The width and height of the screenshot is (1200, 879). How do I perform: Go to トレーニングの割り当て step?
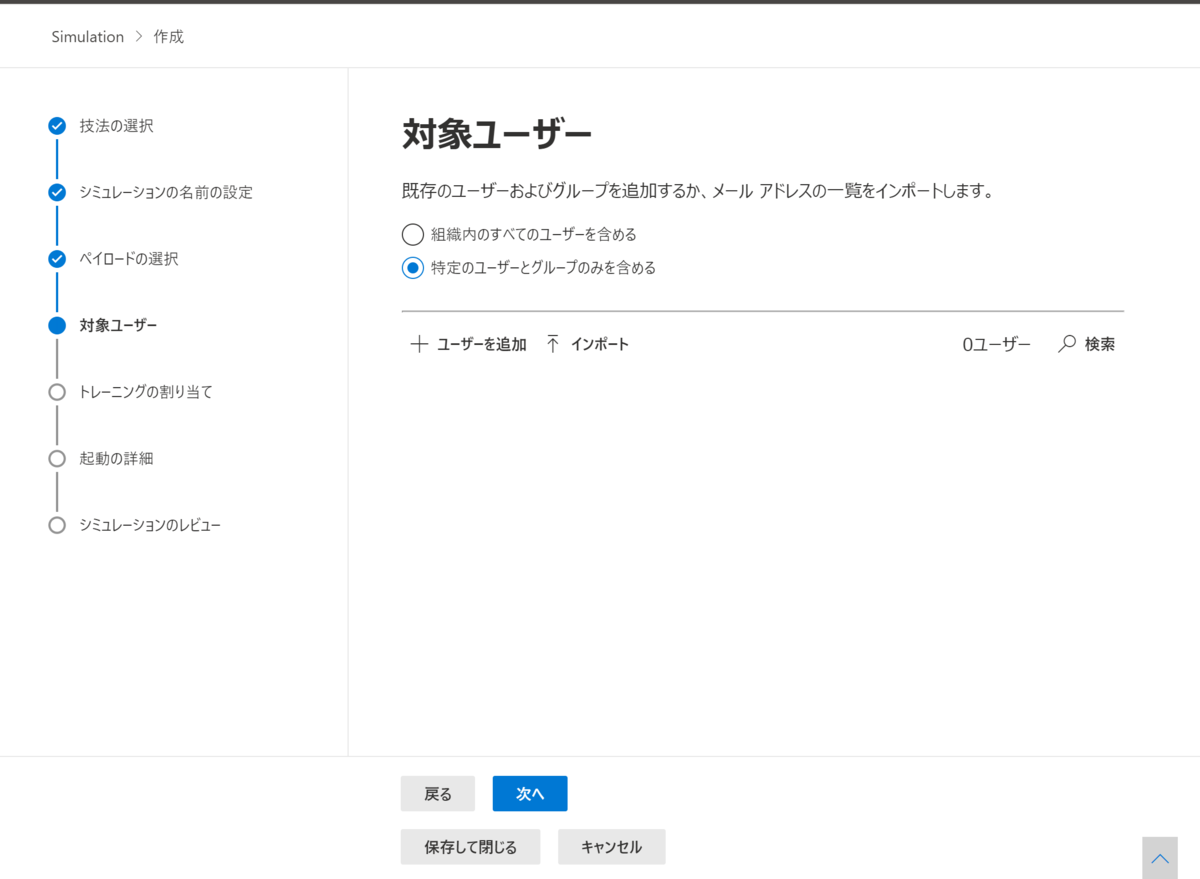pyautogui.click(x=145, y=392)
